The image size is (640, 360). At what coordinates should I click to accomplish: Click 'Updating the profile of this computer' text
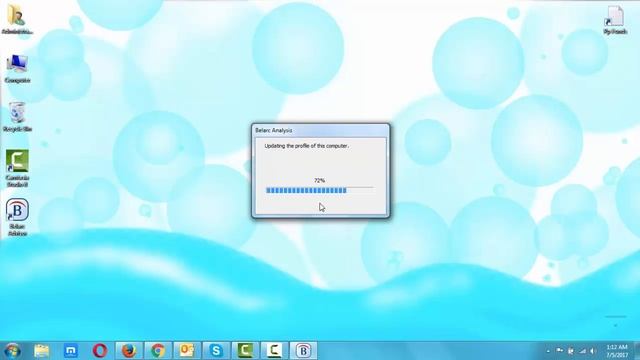point(307,146)
